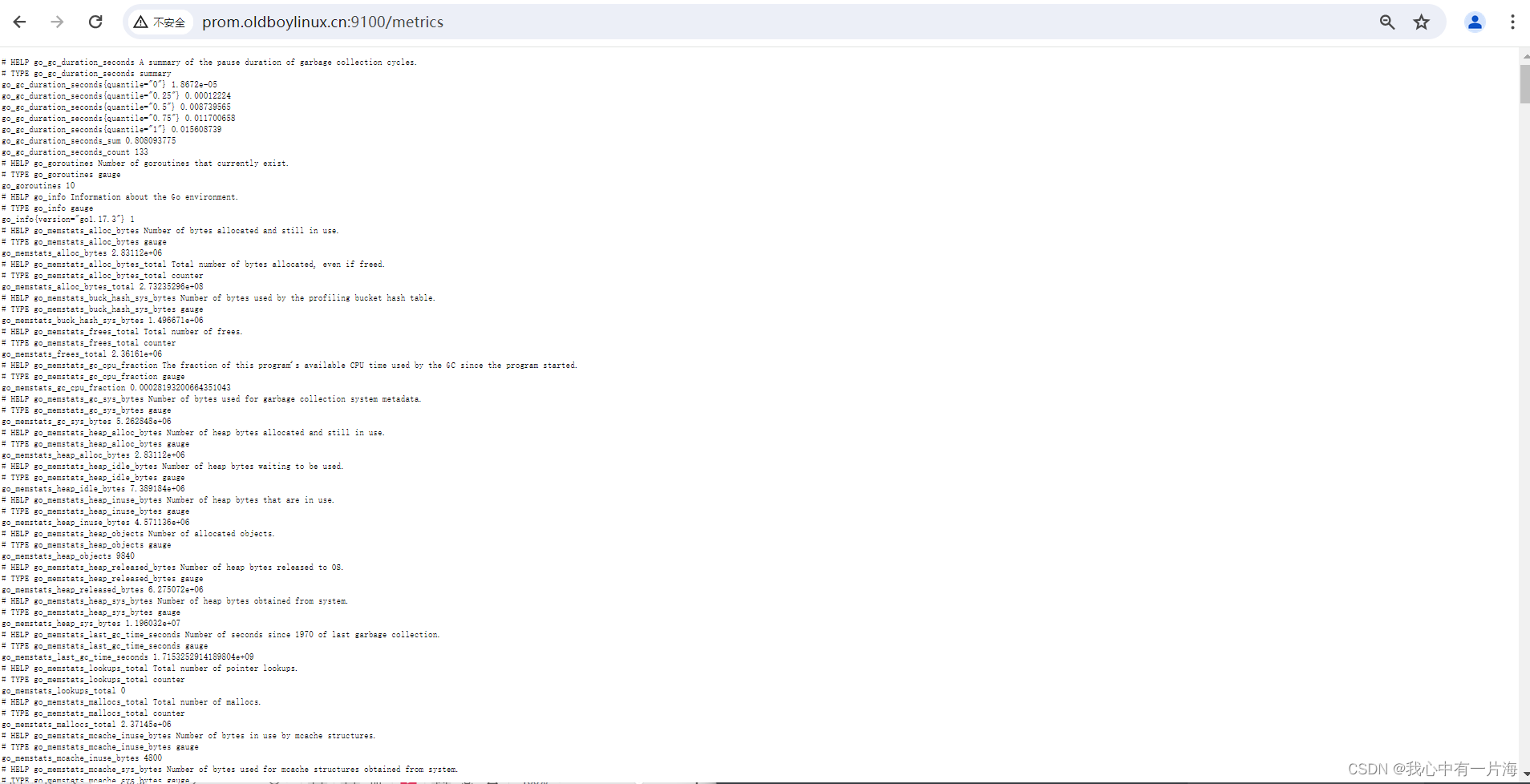
Task: Click the 'go_memstats_mcache_inuse_bytes 4800' line
Action: tap(82, 758)
